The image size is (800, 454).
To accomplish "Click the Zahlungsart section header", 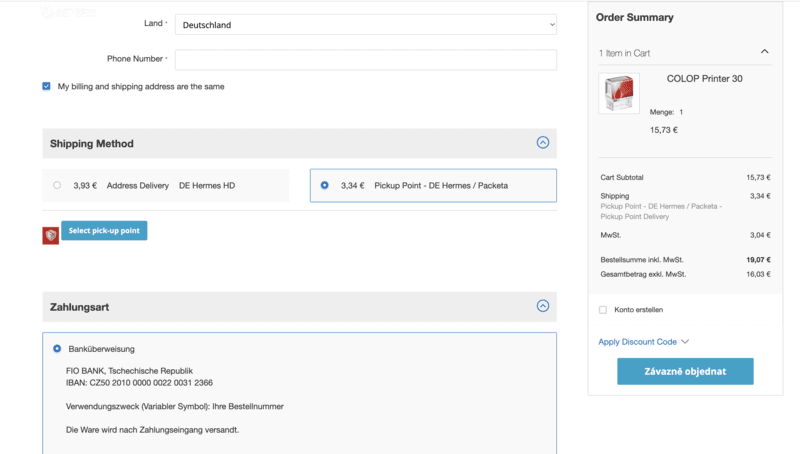I will (x=79, y=306).
